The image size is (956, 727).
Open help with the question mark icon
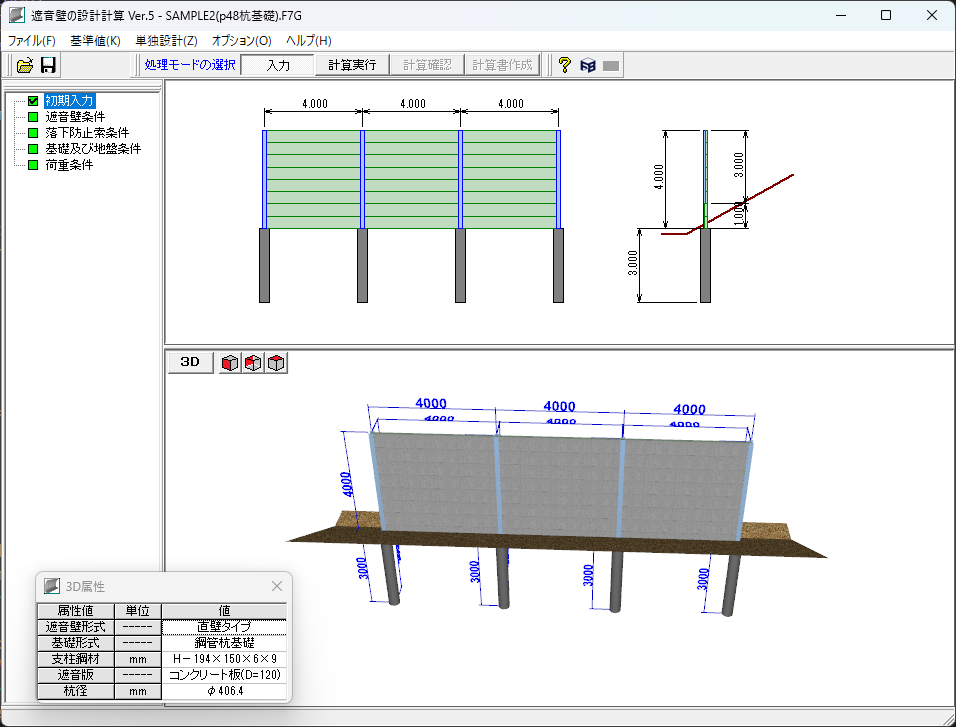click(564, 65)
